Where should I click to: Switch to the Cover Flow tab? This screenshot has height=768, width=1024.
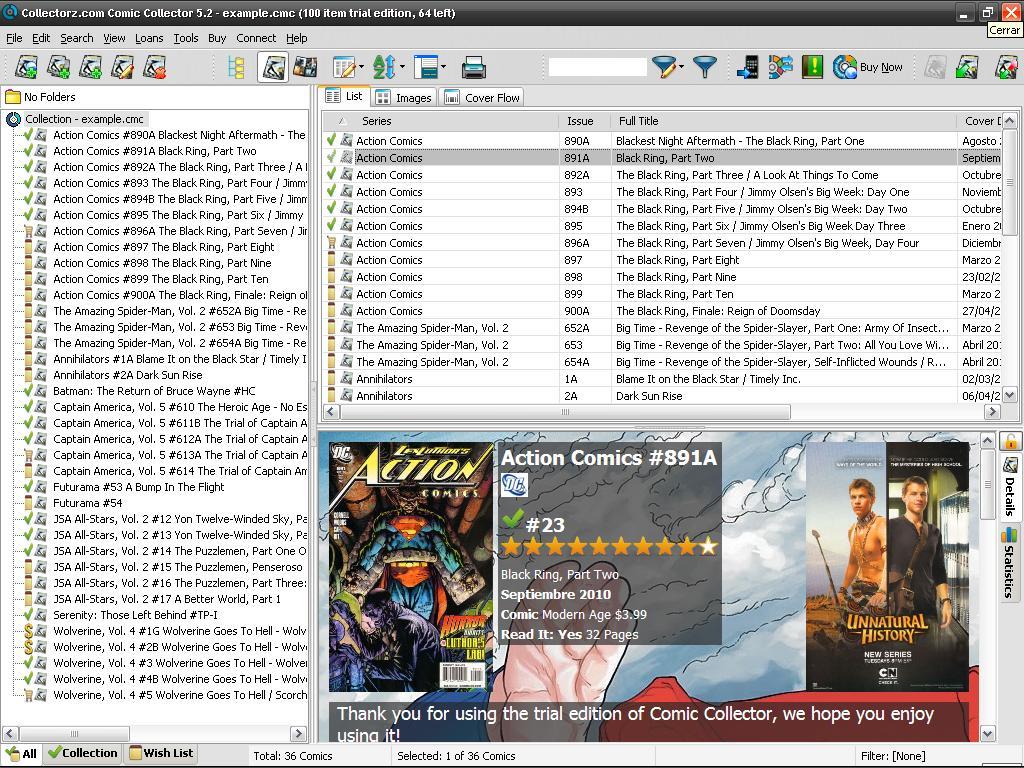(x=482, y=97)
